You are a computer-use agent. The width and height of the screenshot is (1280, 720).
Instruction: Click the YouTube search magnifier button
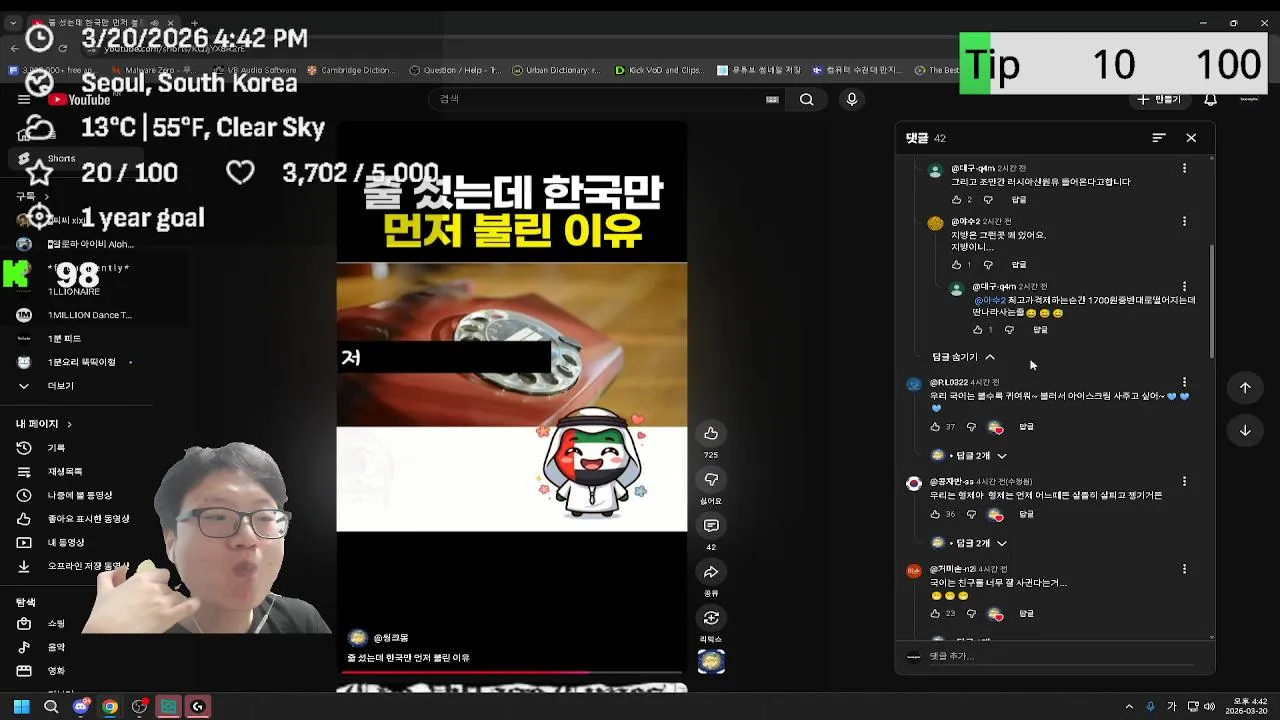pyautogui.click(x=806, y=99)
